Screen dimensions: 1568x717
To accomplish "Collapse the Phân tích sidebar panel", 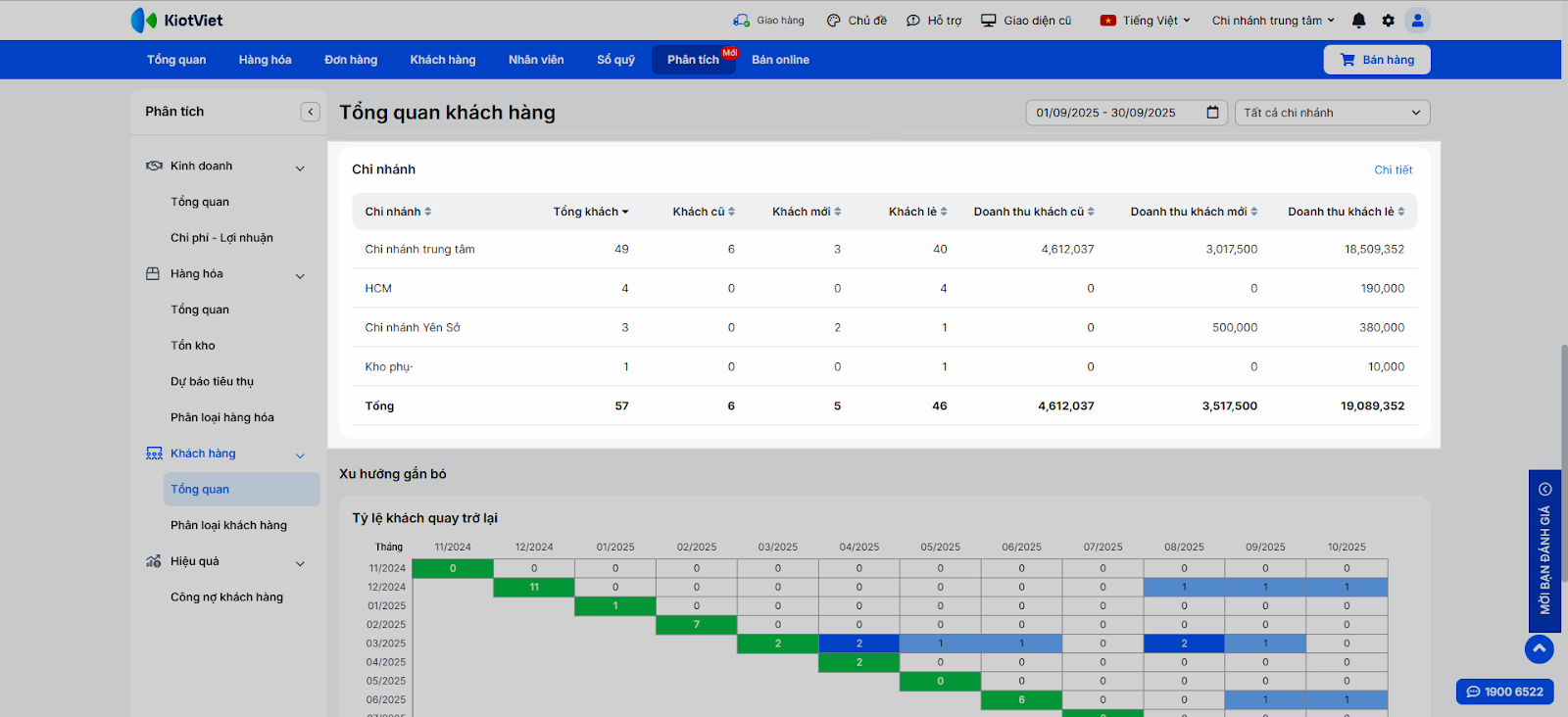I will 310,112.
